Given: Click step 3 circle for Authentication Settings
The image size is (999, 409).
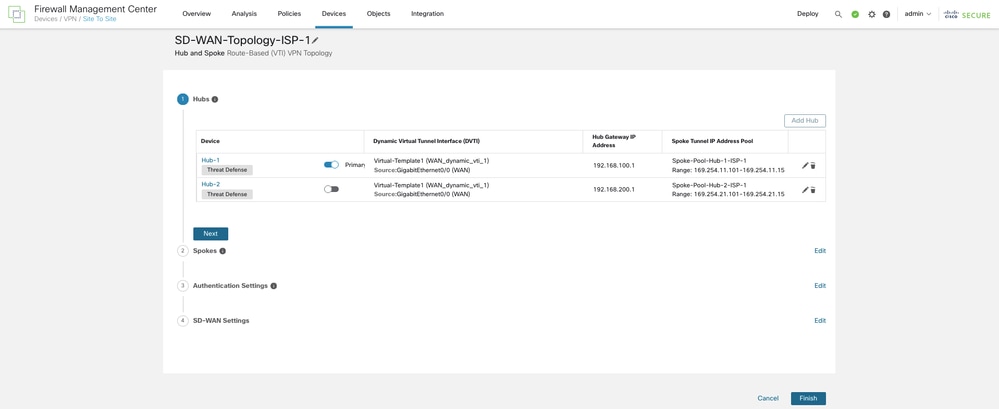Looking at the screenshot, I should click(x=183, y=285).
